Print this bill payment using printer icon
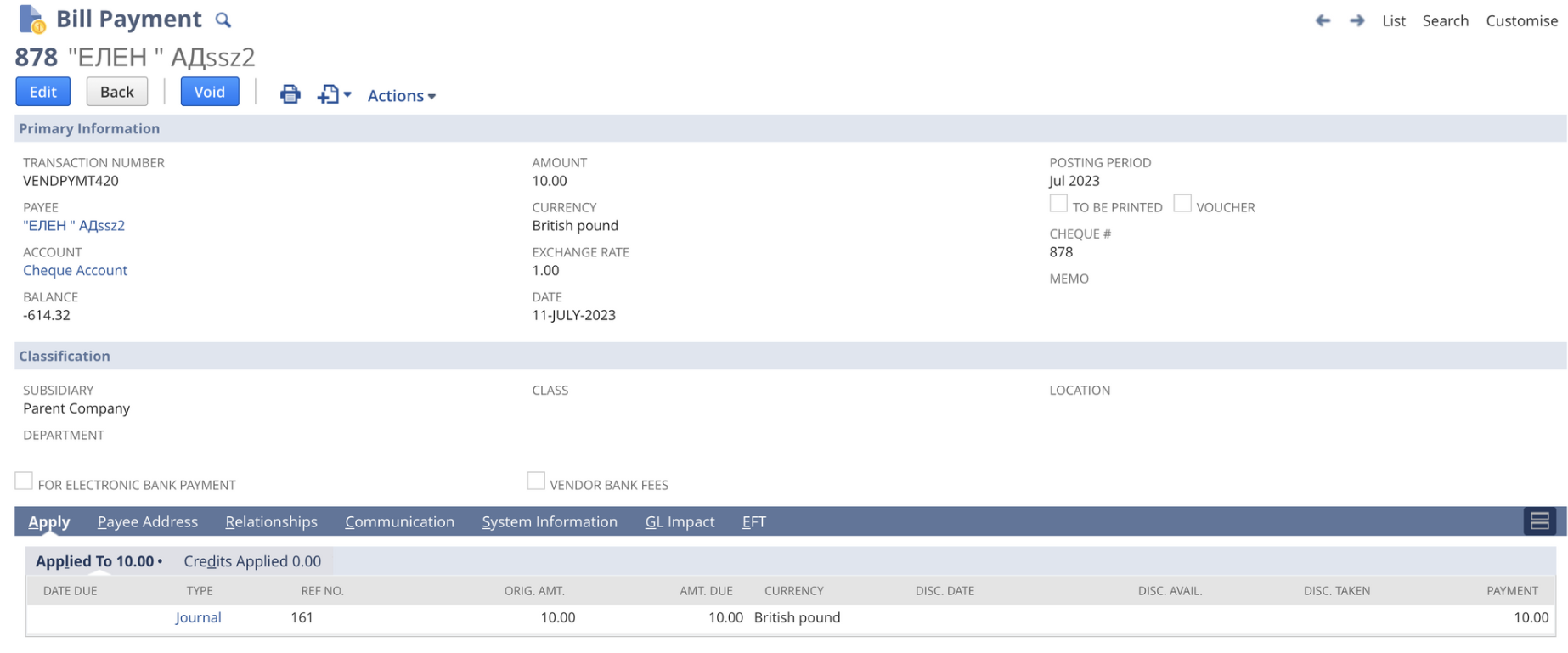 (290, 94)
